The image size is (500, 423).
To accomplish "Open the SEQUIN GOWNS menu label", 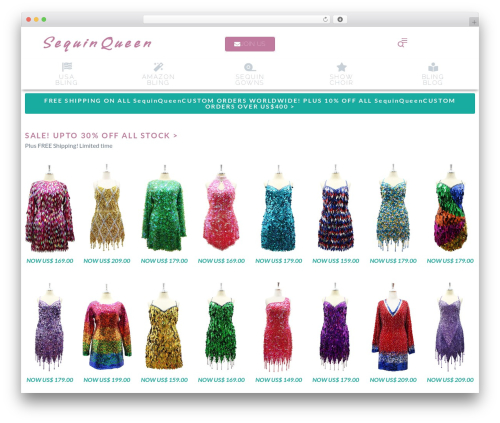I will (x=249, y=80).
